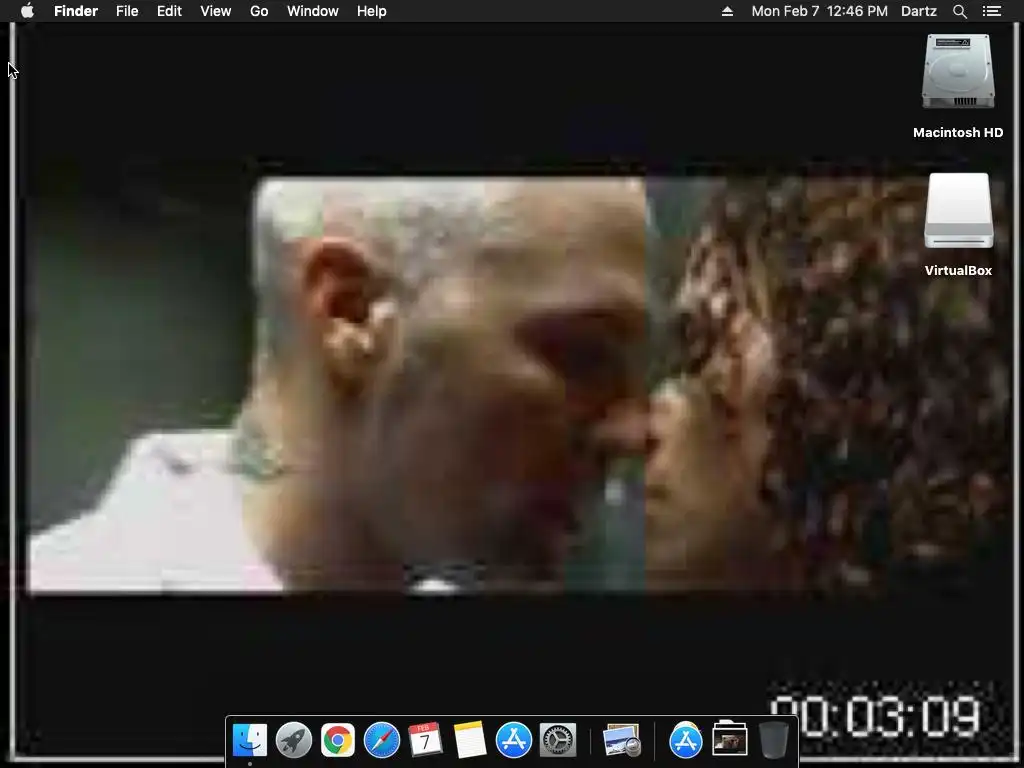The width and height of the screenshot is (1024, 768).
Task: Open Spotlight search magnifier
Action: point(959,11)
